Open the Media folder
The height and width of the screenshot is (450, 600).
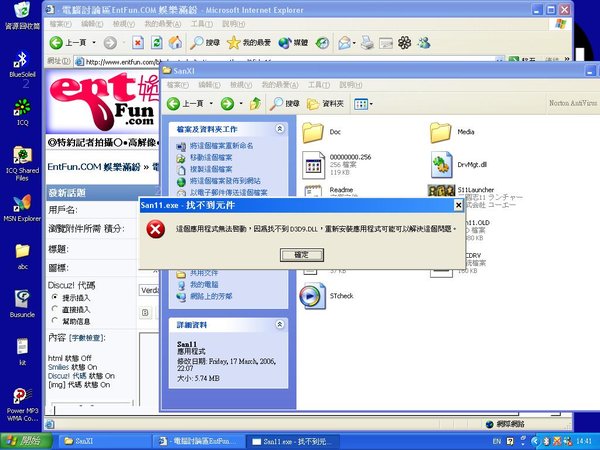[x=452, y=132]
